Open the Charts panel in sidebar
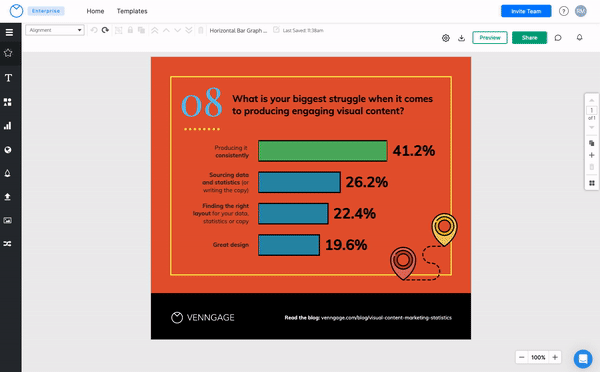 tap(8, 126)
